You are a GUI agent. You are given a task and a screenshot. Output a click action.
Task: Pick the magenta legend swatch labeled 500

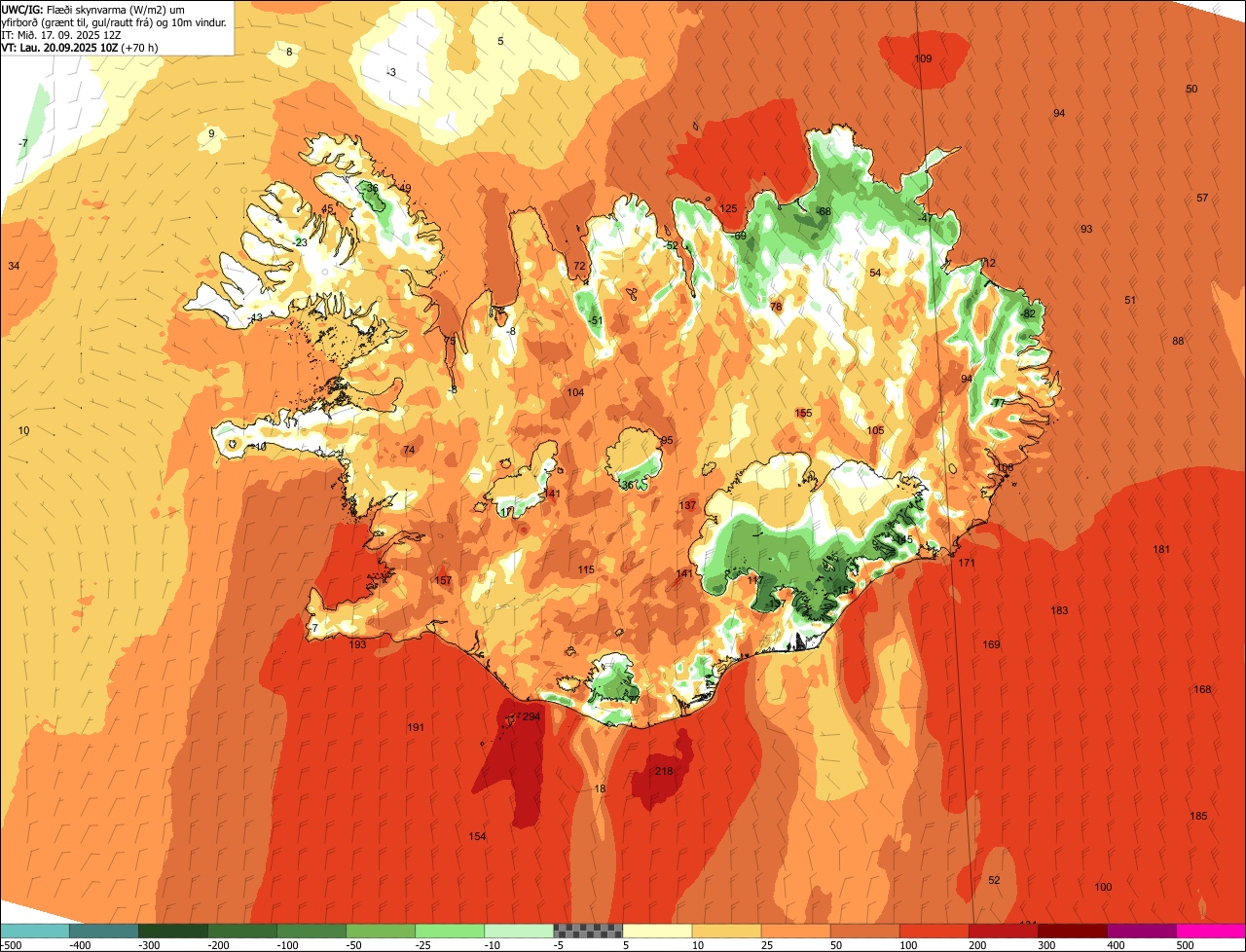pyautogui.click(x=1211, y=931)
